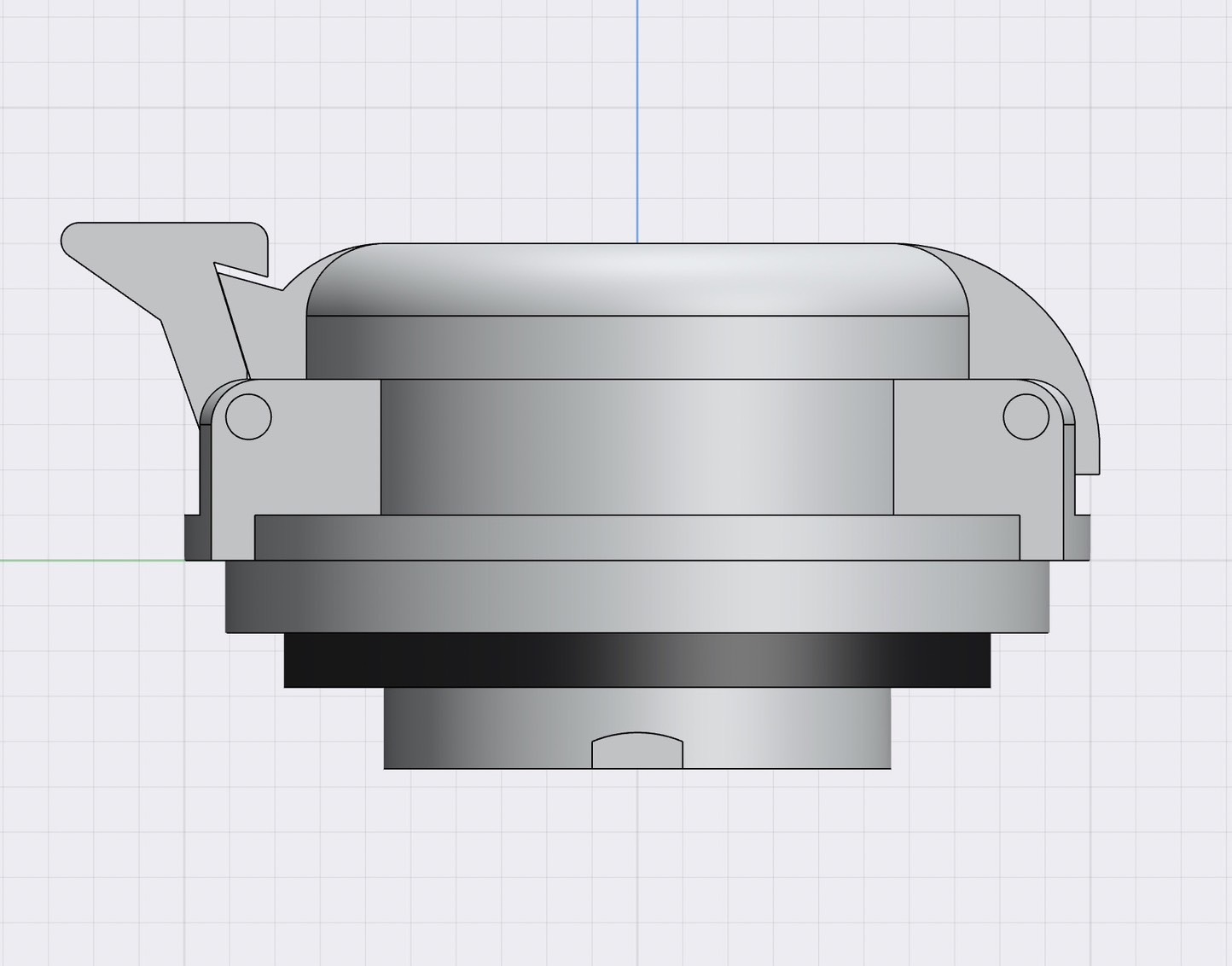Click the left hinge pin circle
Viewport: 1232px width, 966px height.
point(248,416)
